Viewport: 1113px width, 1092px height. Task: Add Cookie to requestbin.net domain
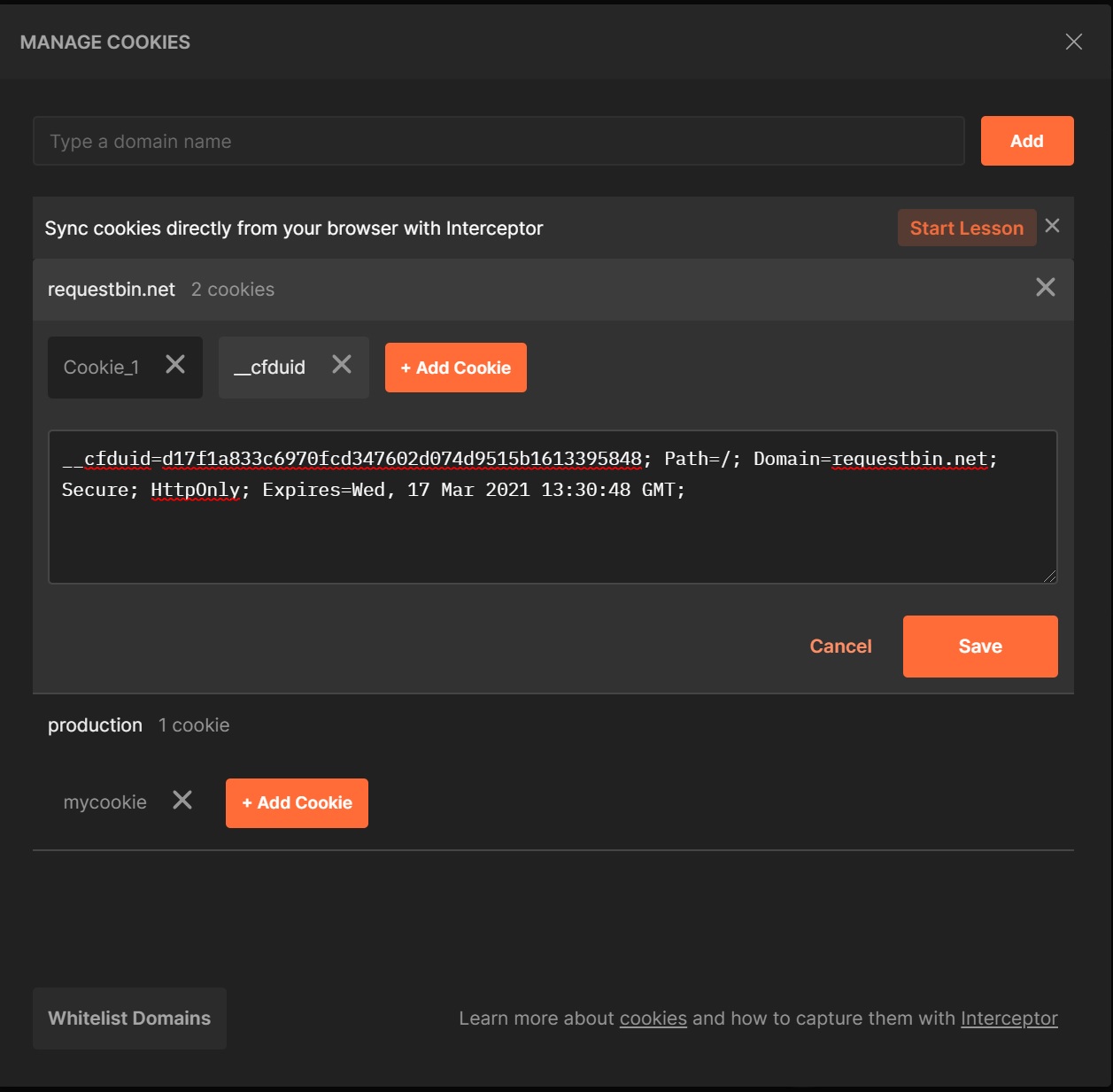(455, 368)
